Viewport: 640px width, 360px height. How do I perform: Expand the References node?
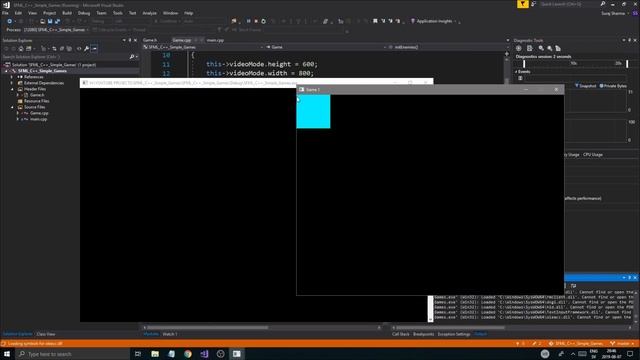click(x=12, y=77)
